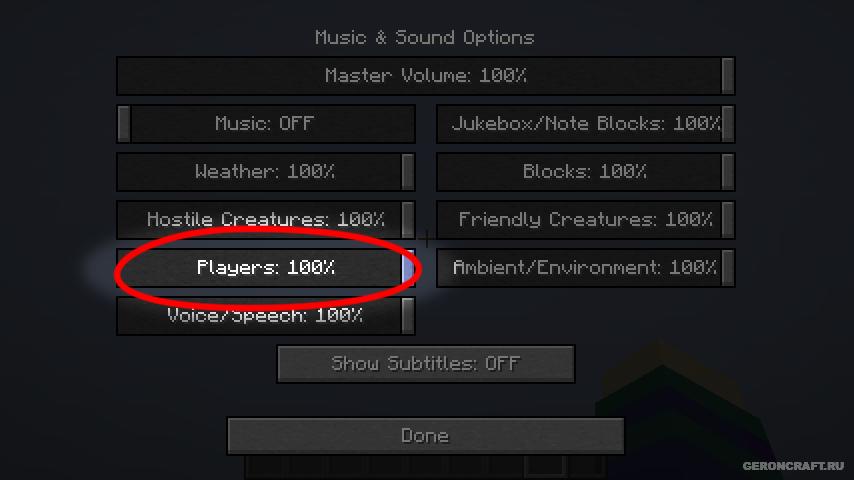Click the Jukebox/Note Blocks volume slider
Screen dimensions: 854x480
pos(585,124)
